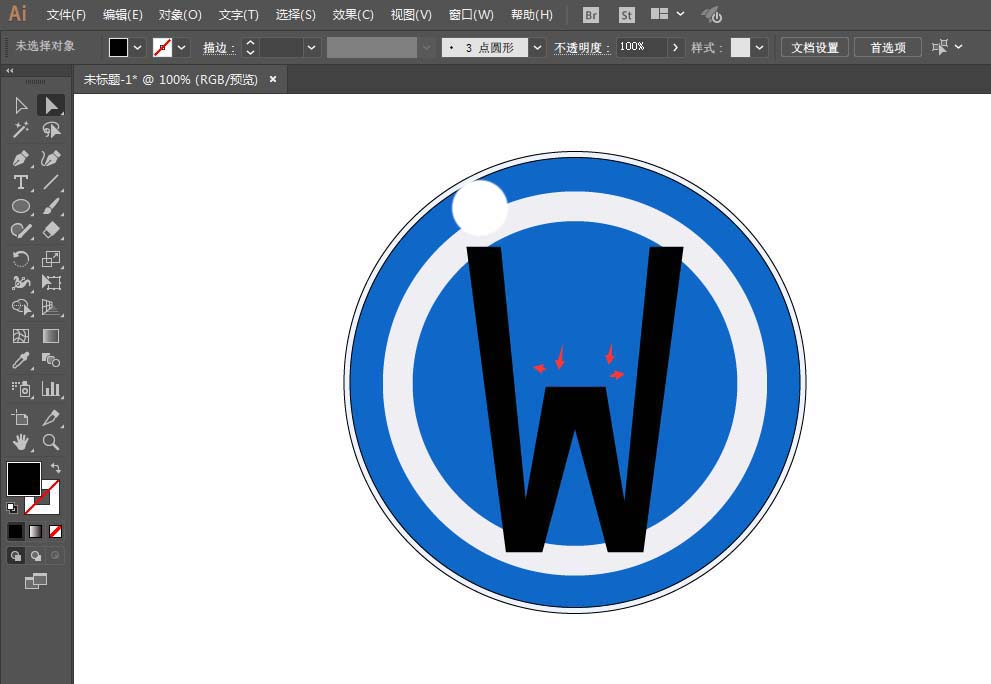This screenshot has height=684, width=991.
Task: Select the Type tool
Action: (20, 182)
